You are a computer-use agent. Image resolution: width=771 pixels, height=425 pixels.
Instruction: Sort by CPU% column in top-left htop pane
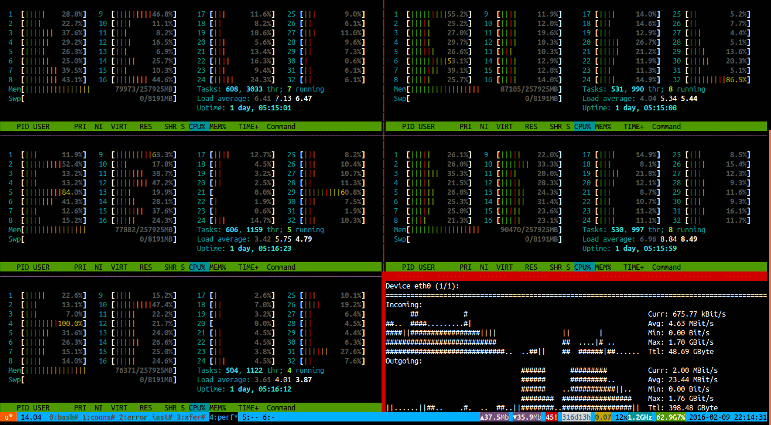[195, 127]
